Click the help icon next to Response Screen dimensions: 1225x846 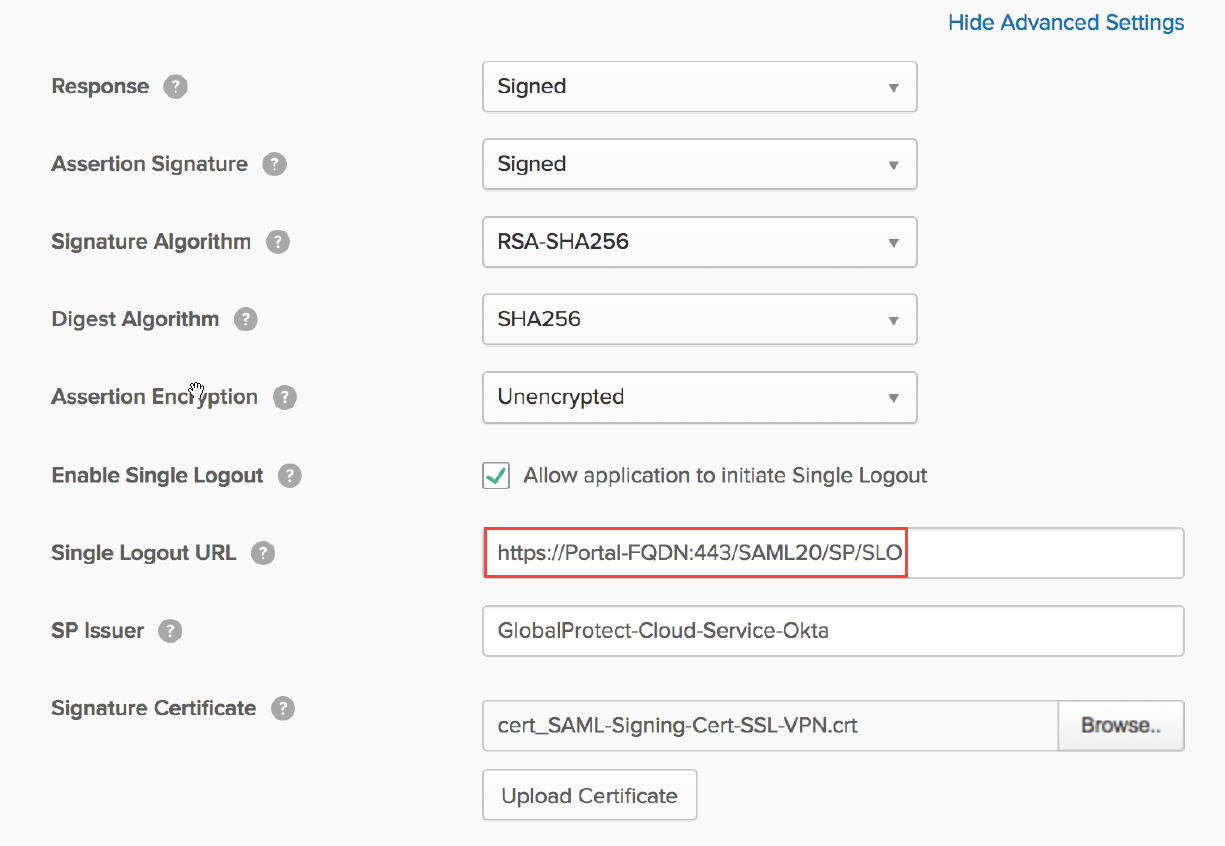pyautogui.click(x=176, y=87)
